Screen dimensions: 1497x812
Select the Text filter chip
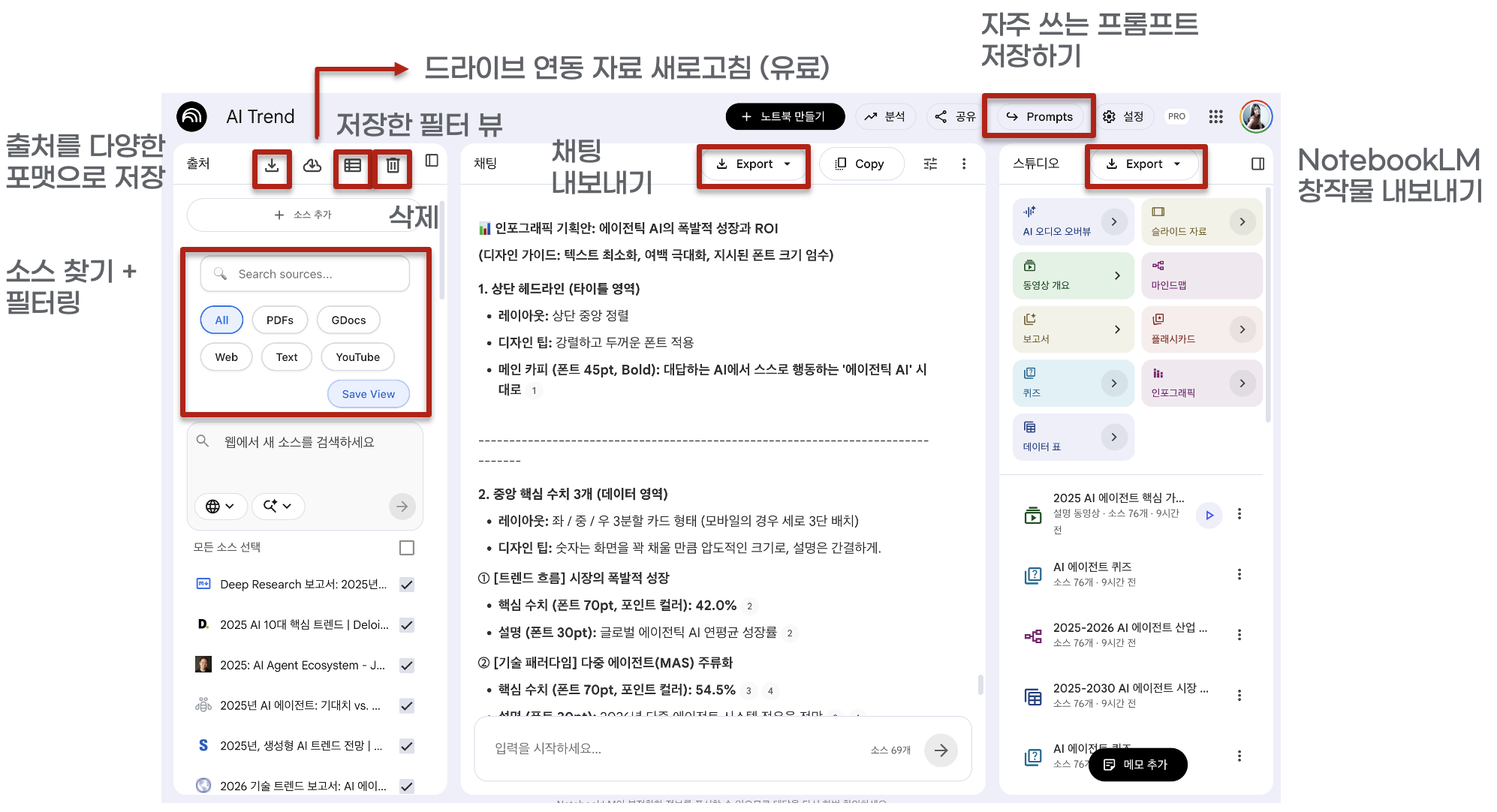click(287, 357)
